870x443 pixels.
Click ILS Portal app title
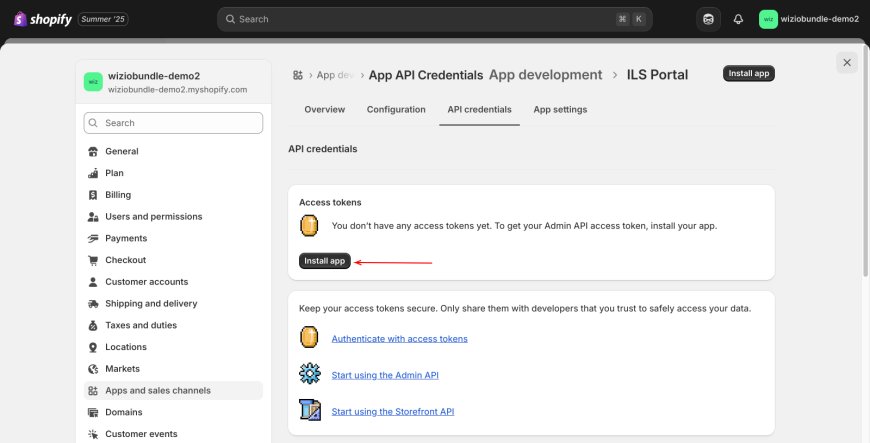click(x=657, y=75)
